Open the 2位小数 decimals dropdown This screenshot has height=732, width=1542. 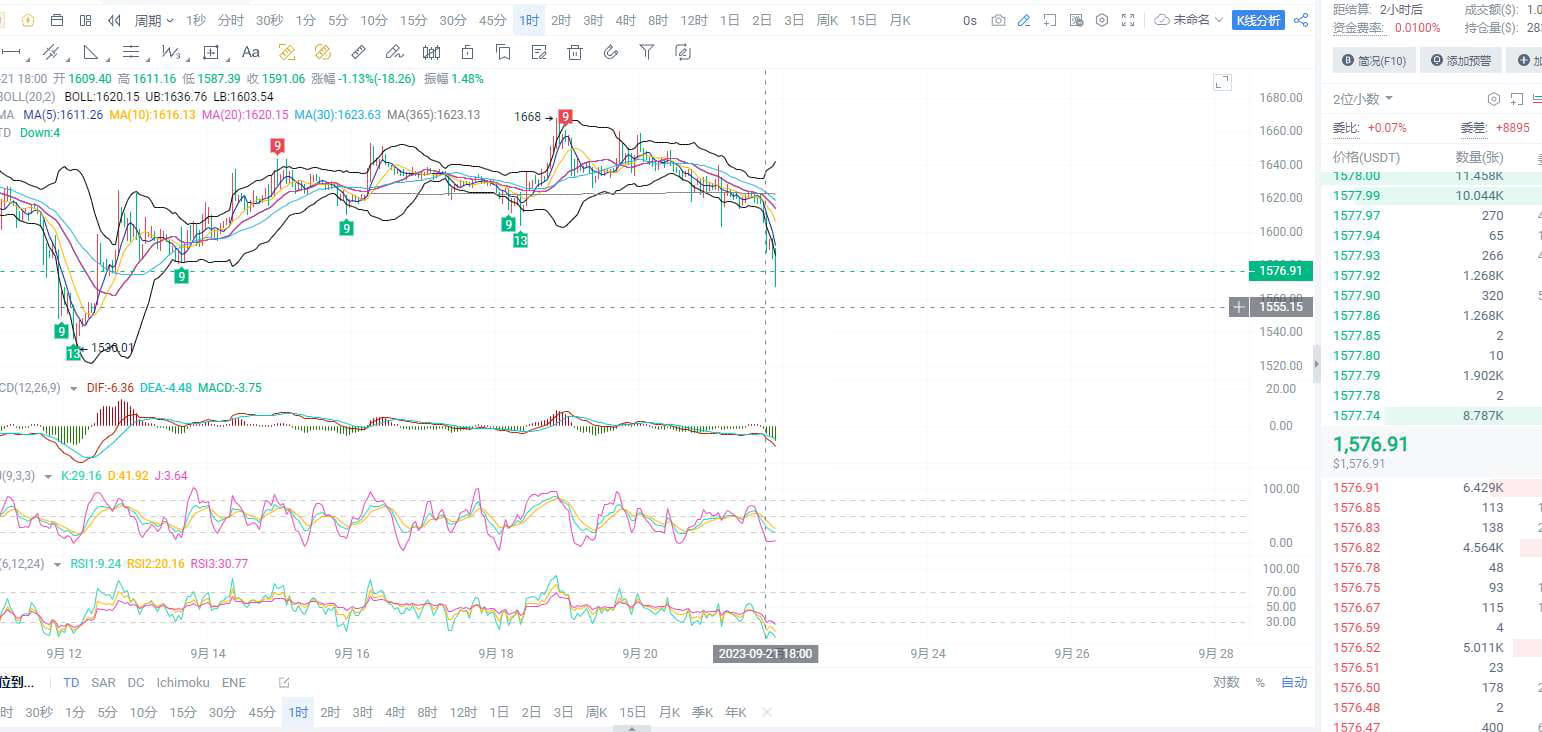(1363, 99)
